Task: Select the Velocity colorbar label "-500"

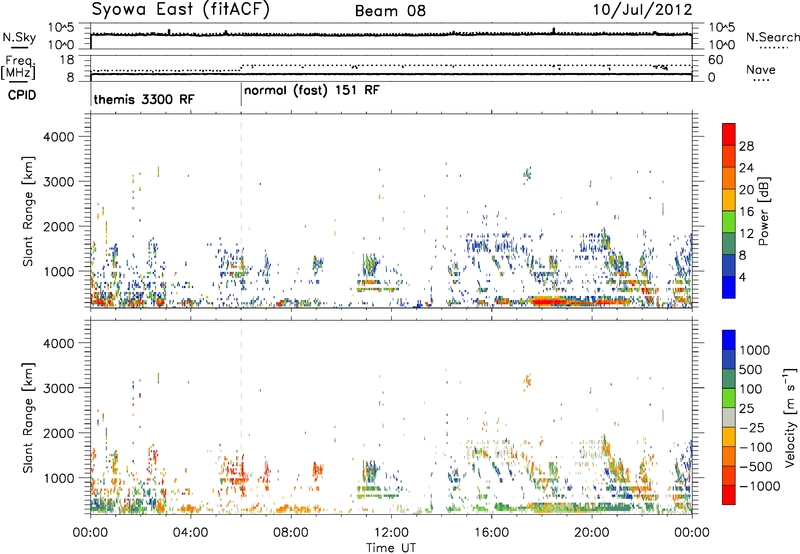Action: point(756,467)
